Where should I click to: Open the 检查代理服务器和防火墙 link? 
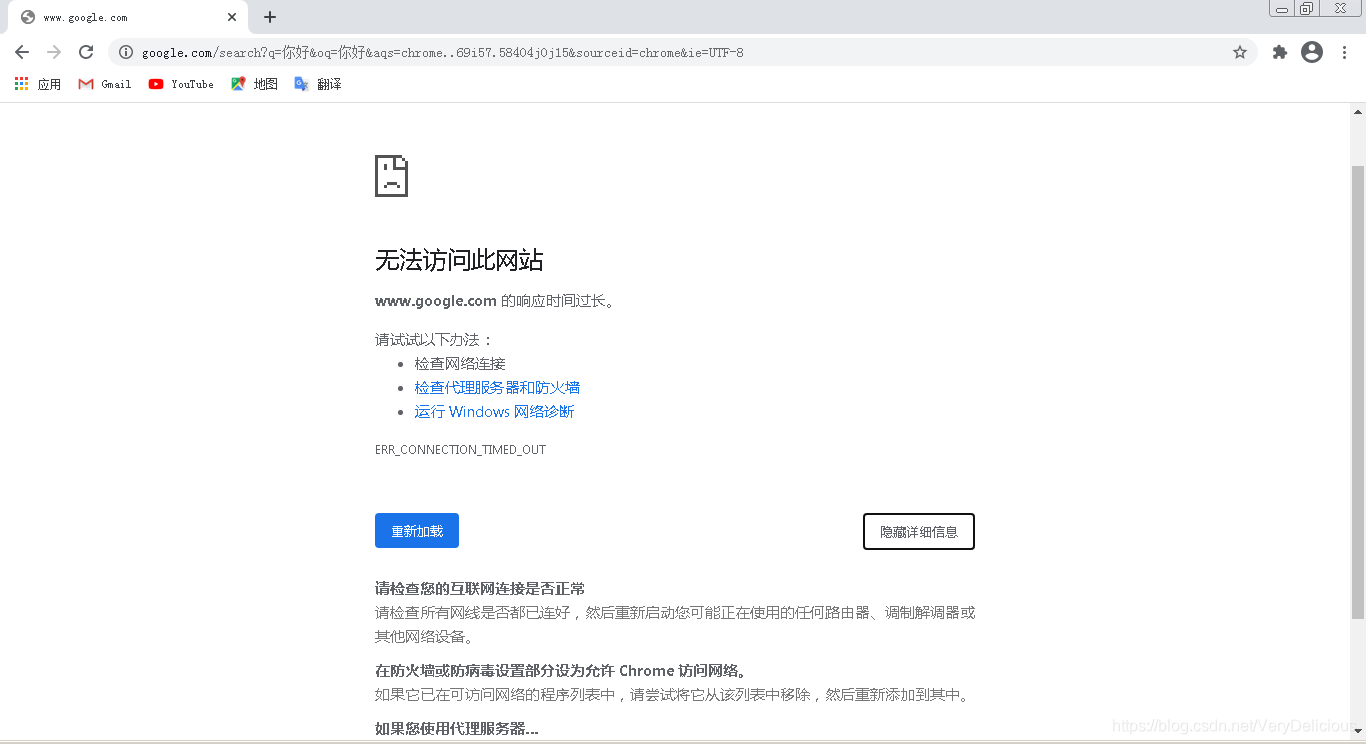pos(497,388)
